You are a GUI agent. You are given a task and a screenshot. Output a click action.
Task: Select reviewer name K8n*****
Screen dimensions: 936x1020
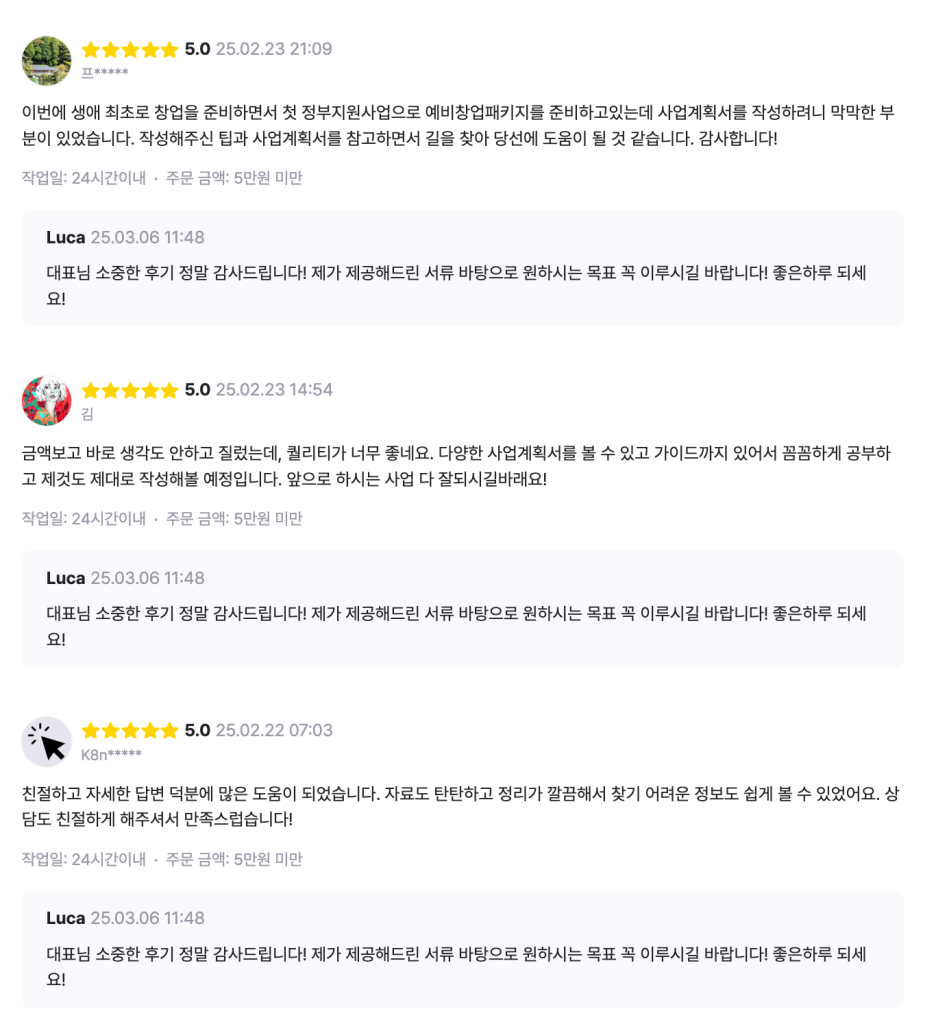(111, 755)
